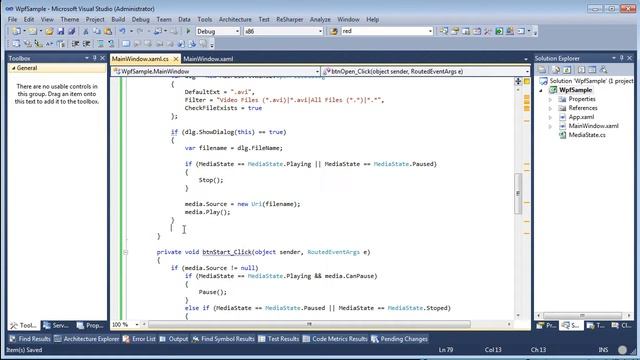Click the green Start Page toolbar icon
The height and width of the screenshot is (360, 640).
499,31
